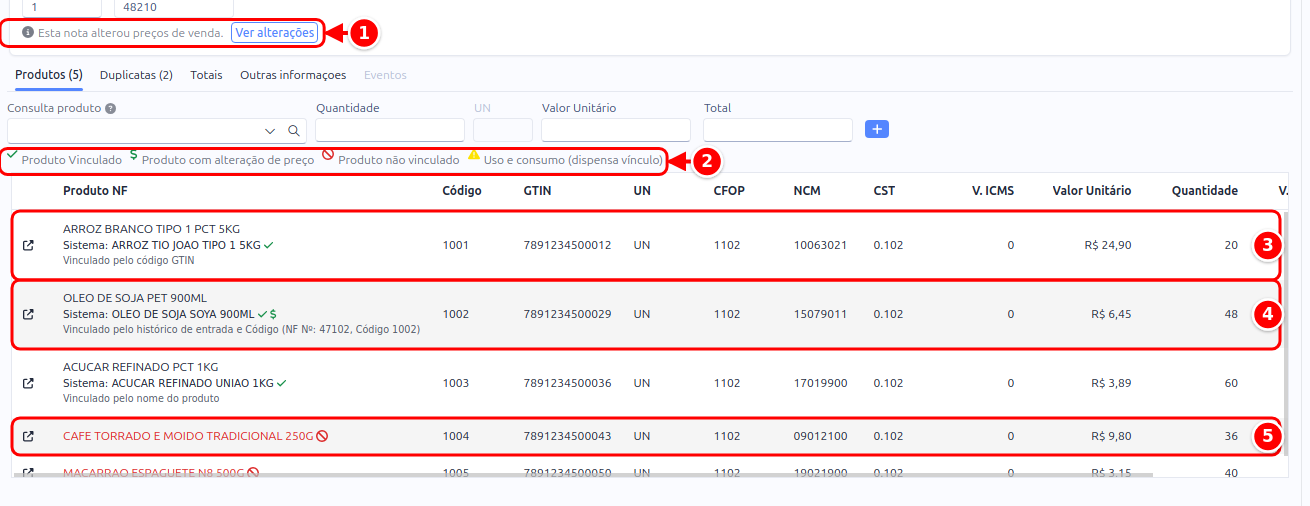Focus the Total input field
Screen dimensions: 1310x506
point(778,130)
